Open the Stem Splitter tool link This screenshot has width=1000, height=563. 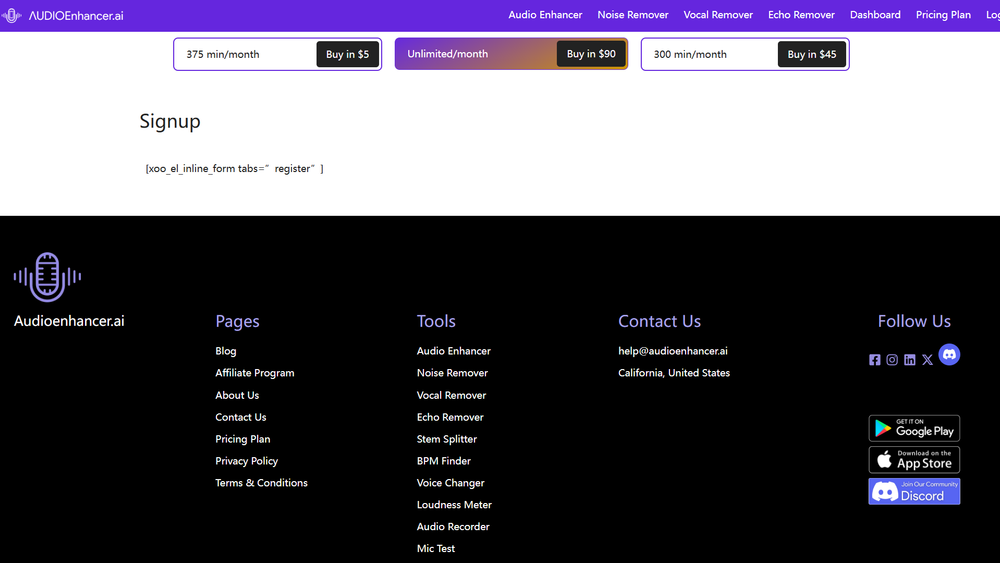[446, 439]
